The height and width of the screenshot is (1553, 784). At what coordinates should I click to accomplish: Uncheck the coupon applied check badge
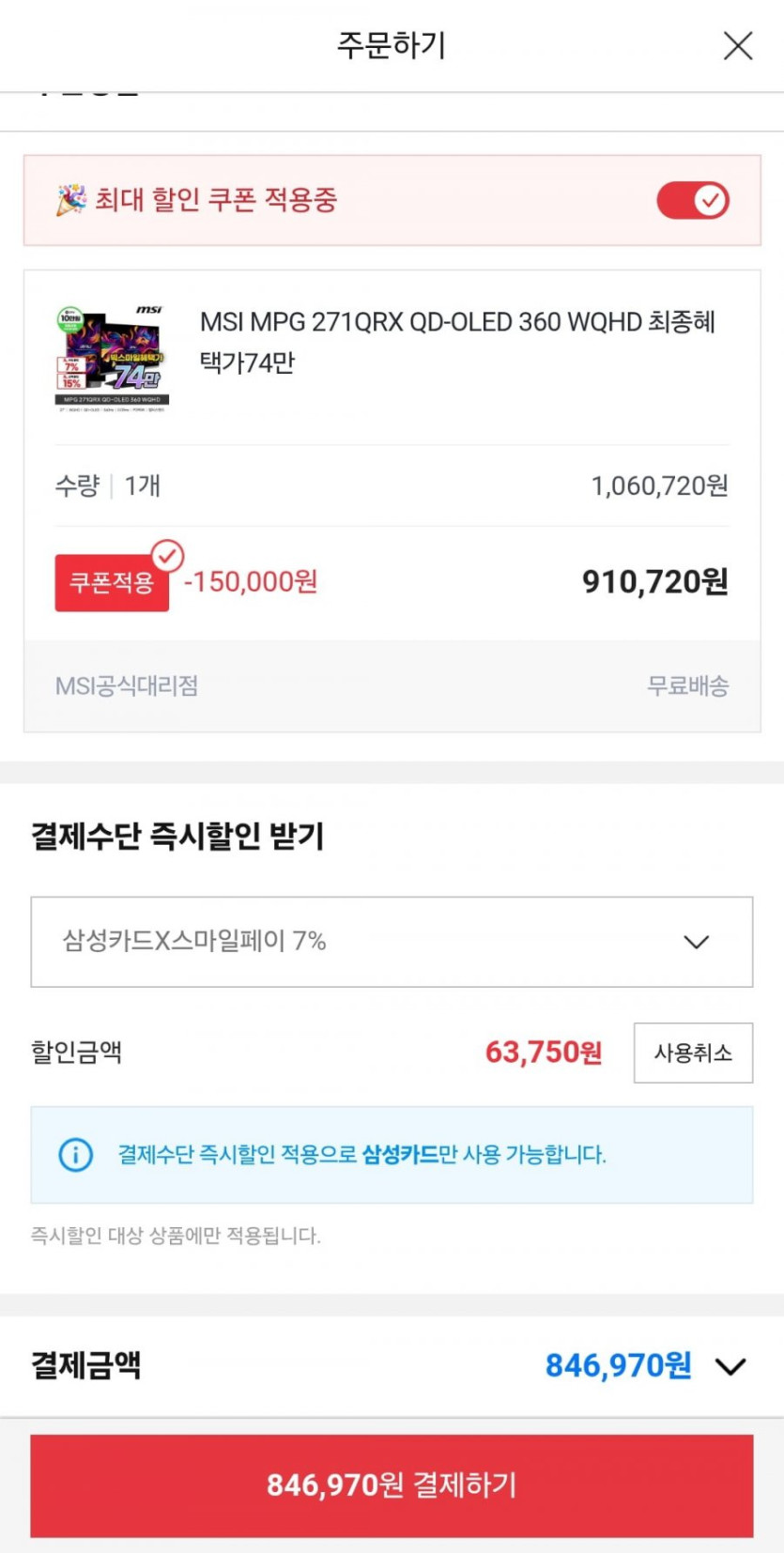pyautogui.click(x=168, y=556)
